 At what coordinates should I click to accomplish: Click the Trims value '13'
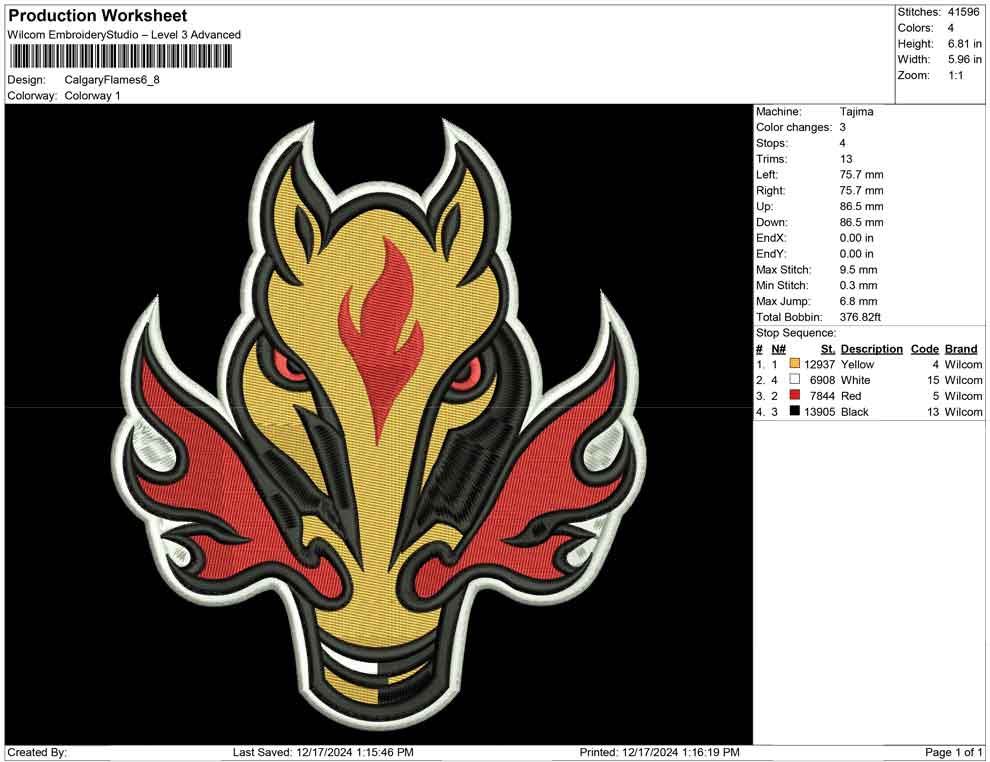coord(846,158)
